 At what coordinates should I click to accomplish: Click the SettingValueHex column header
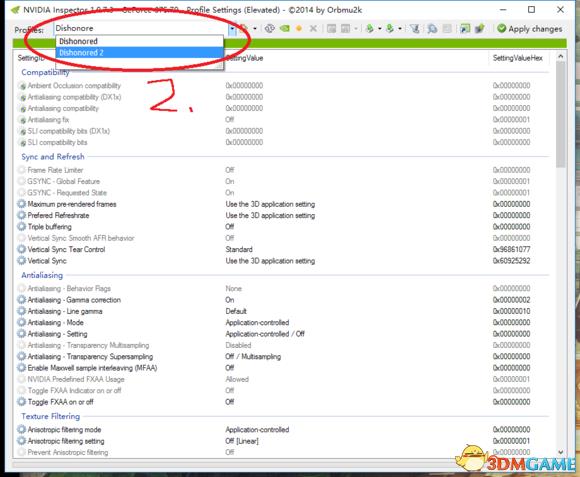tap(517, 58)
